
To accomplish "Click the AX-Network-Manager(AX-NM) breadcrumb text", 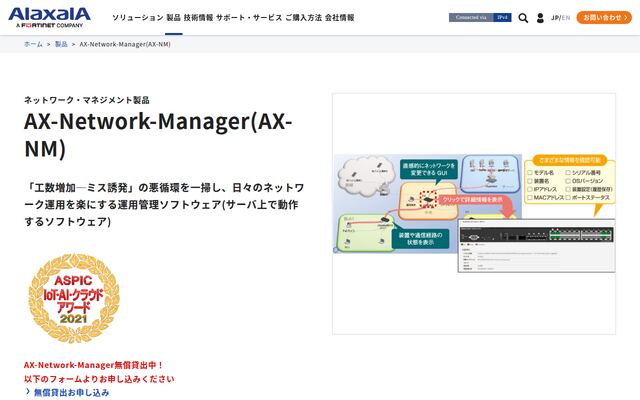I will click(x=125, y=44).
